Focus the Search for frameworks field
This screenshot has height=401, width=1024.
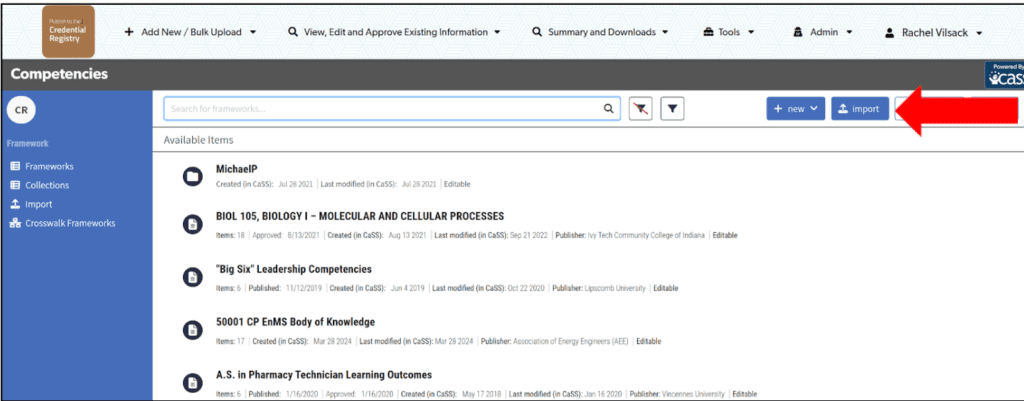[x=392, y=109]
